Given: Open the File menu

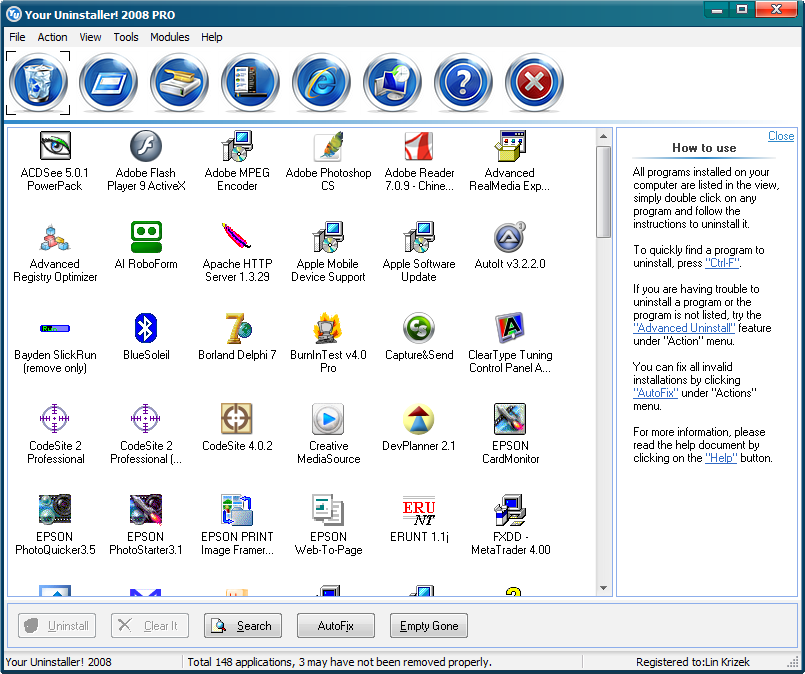Looking at the screenshot, I should tap(17, 37).
